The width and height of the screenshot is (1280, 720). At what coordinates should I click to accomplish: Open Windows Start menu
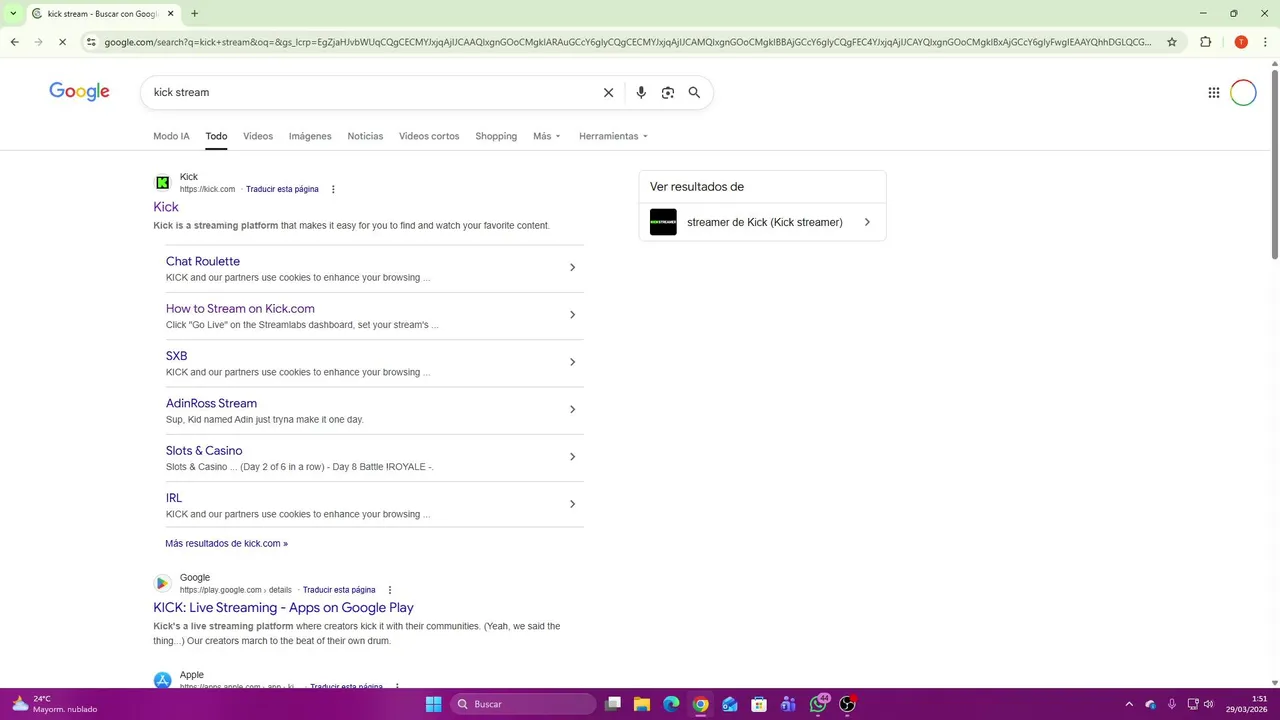click(x=433, y=704)
